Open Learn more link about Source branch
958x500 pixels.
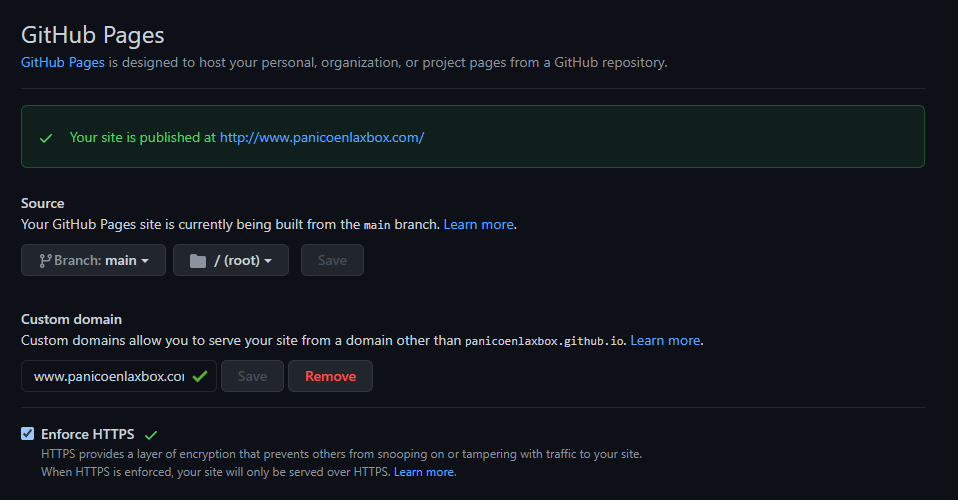478,224
